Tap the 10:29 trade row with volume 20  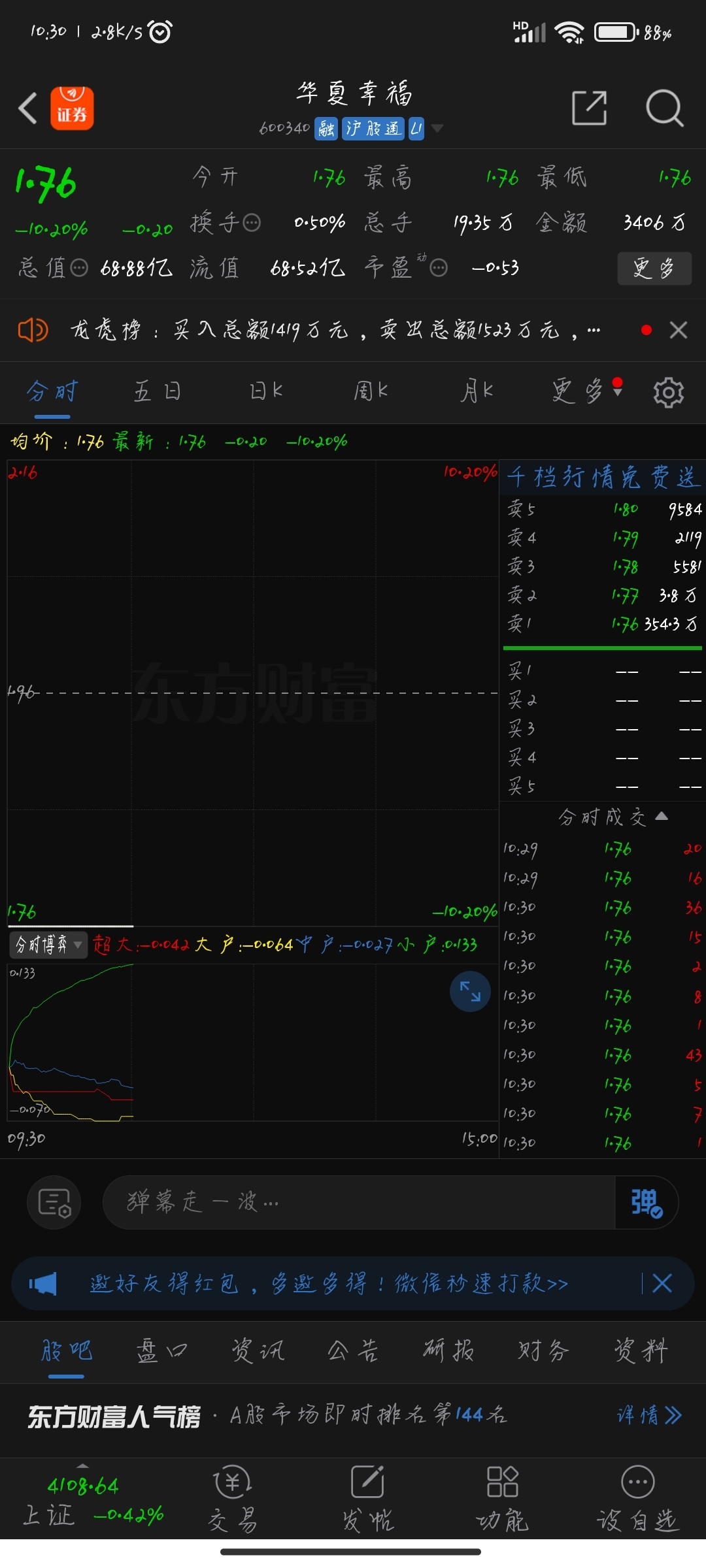click(602, 849)
